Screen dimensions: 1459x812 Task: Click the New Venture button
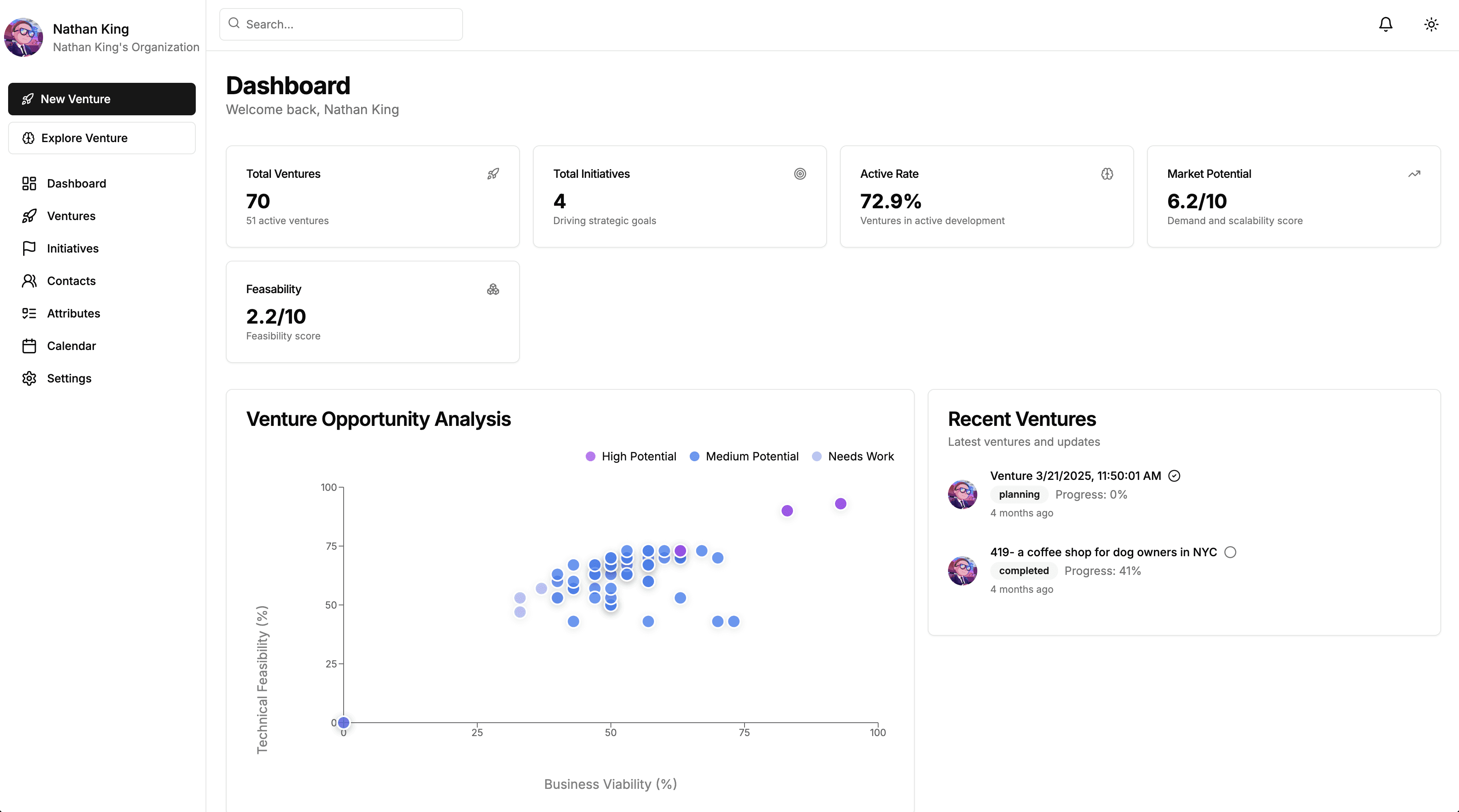point(102,99)
